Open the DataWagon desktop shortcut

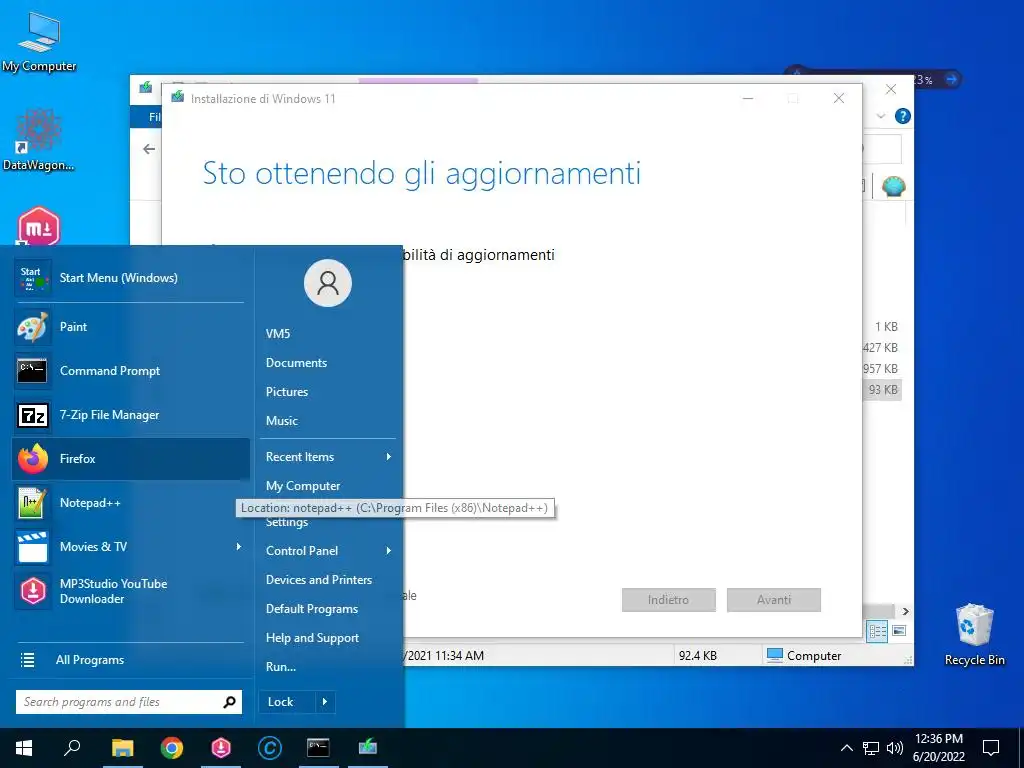coord(38,140)
